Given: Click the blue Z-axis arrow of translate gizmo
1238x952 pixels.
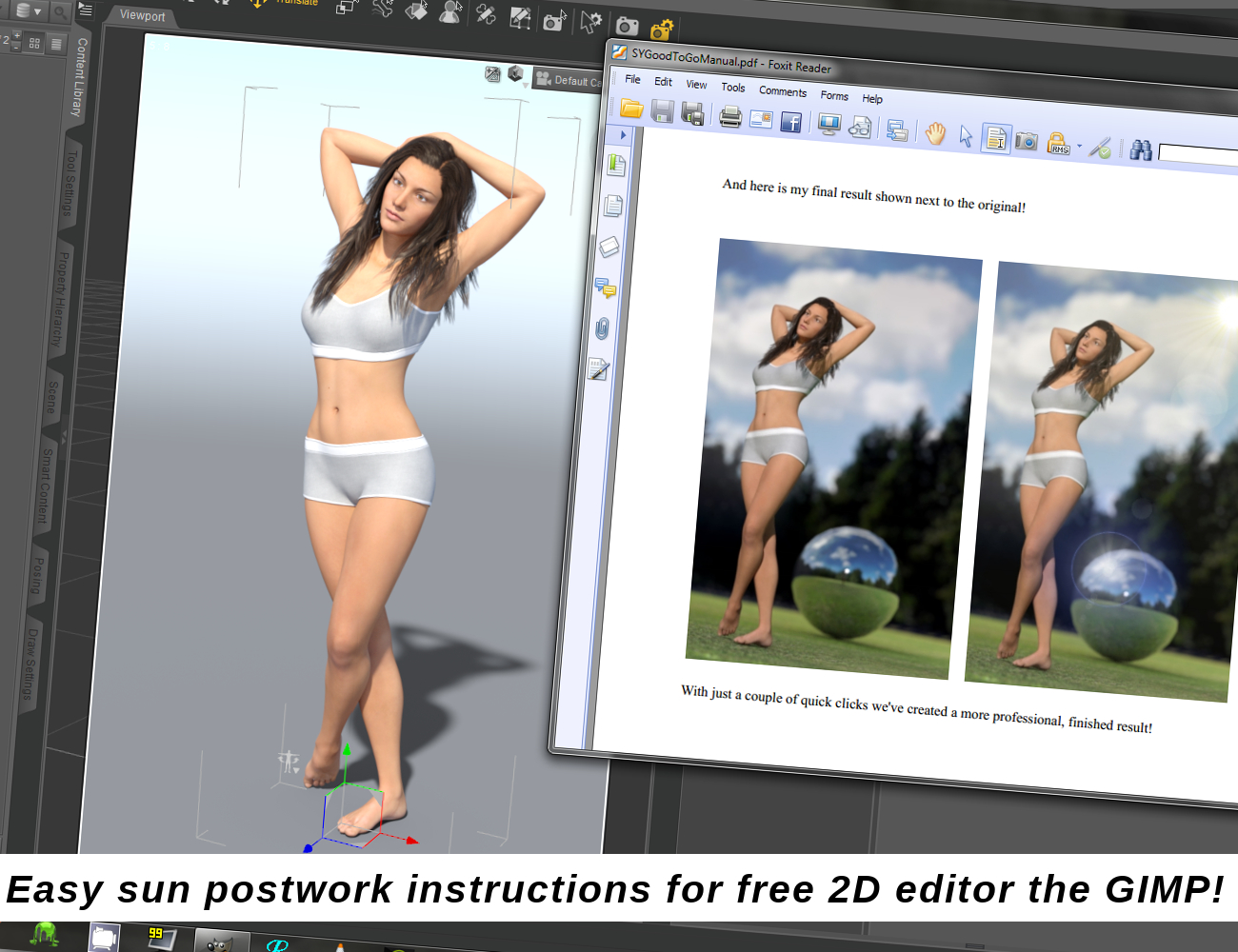Looking at the screenshot, I should [308, 847].
